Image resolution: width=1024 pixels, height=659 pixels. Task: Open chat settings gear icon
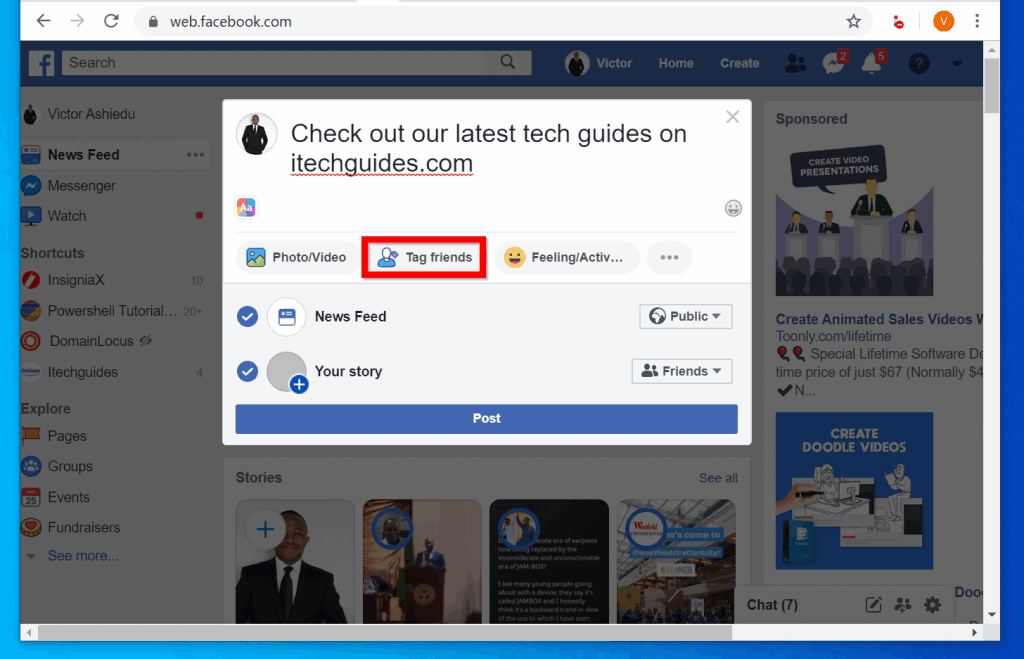(x=933, y=605)
